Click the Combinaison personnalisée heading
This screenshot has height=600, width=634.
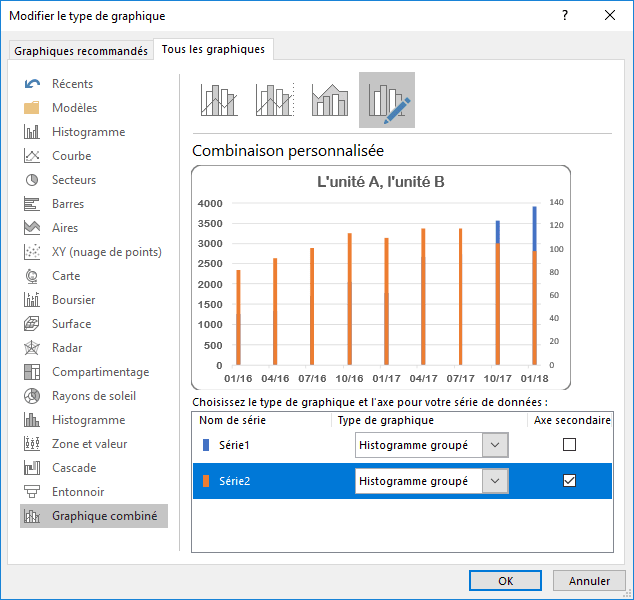(288, 151)
